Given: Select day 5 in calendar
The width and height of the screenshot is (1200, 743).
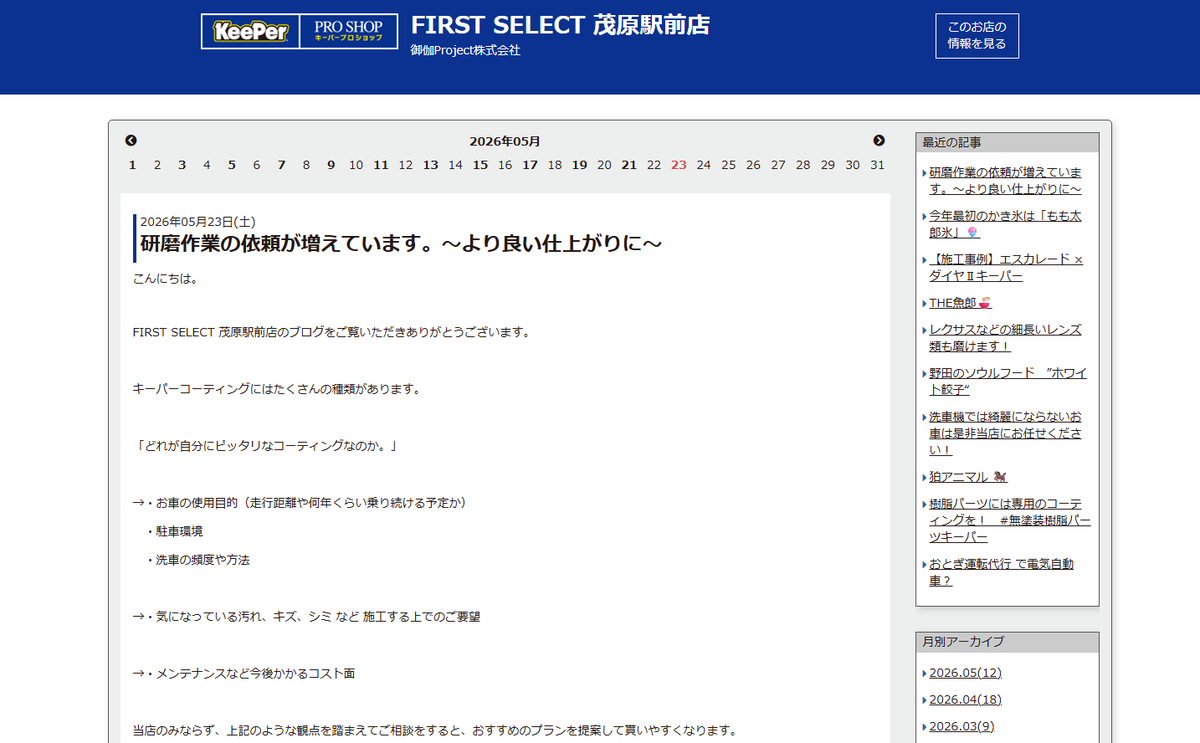Looking at the screenshot, I should tap(231, 165).
